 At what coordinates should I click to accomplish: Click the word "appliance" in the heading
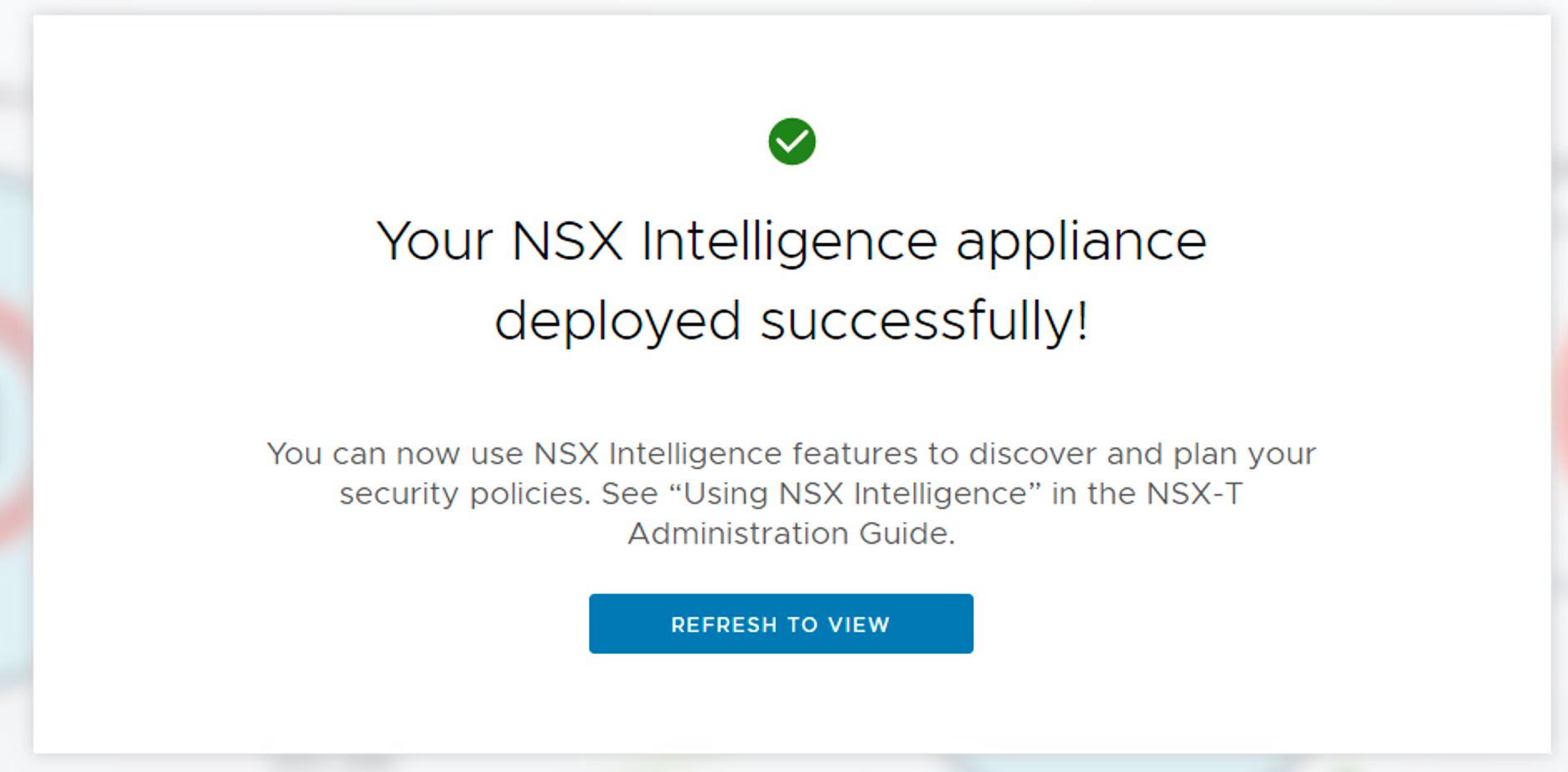(x=1080, y=242)
